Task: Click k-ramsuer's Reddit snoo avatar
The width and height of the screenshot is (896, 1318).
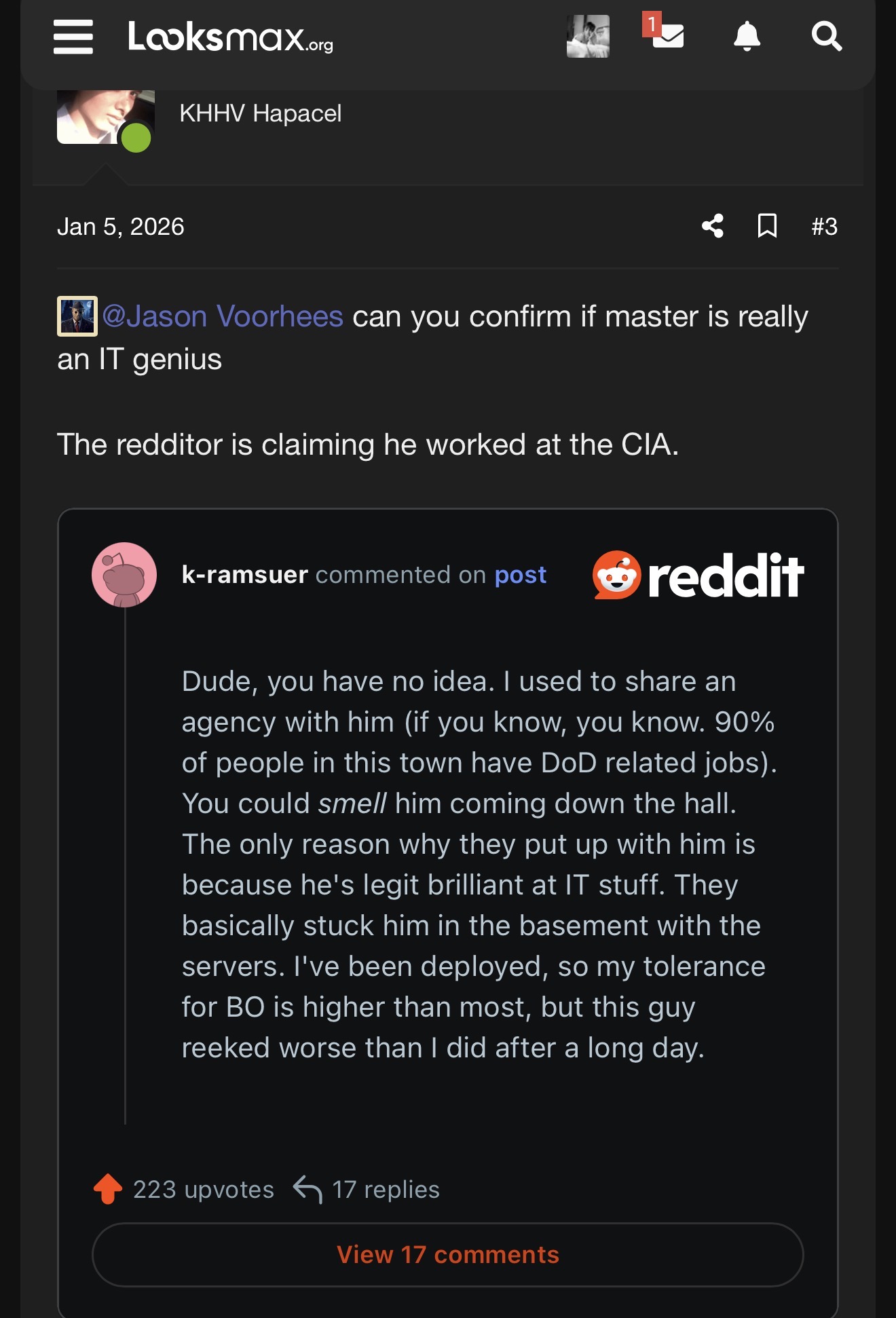Action: (x=124, y=574)
